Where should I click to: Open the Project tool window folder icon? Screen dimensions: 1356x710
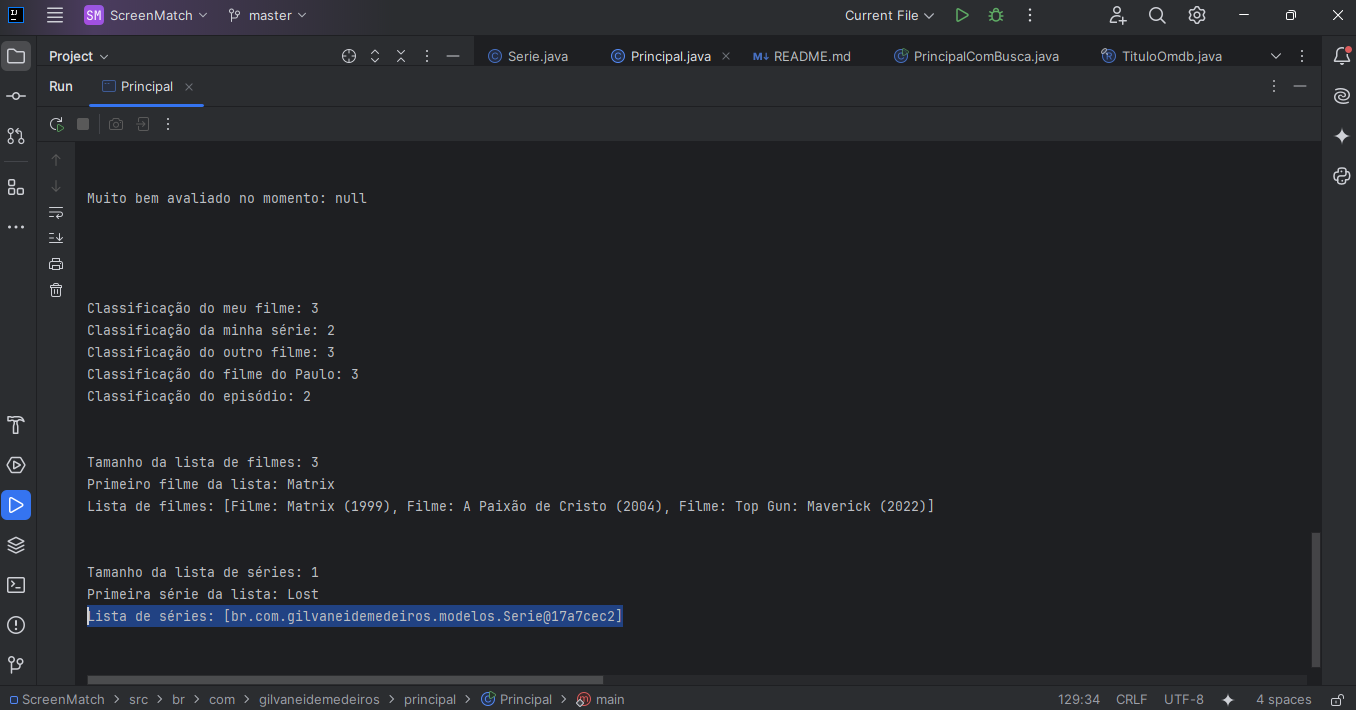click(x=16, y=56)
